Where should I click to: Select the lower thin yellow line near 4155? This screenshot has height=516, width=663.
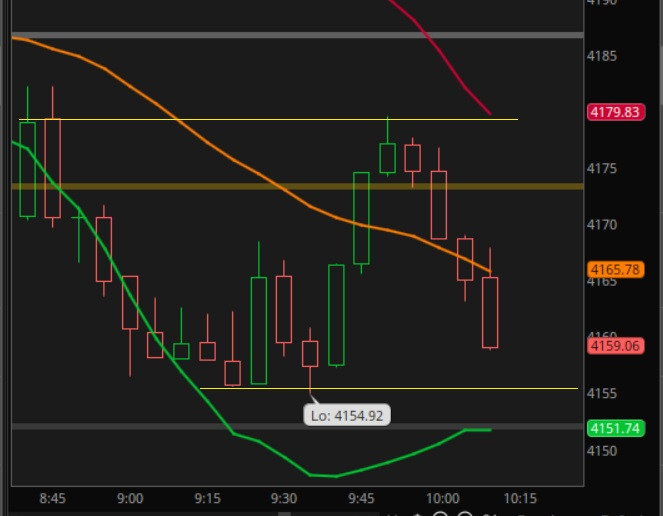389,388
